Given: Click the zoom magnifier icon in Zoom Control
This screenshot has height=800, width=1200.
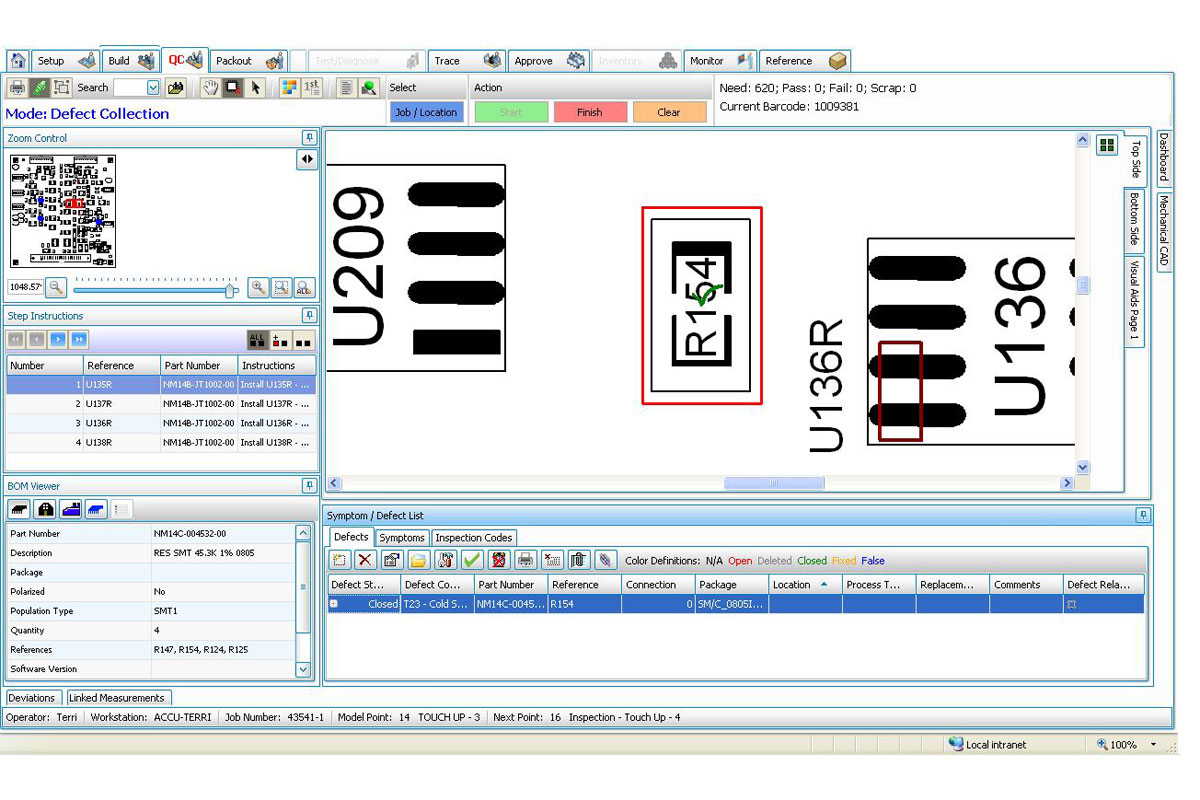Looking at the screenshot, I should [x=57, y=287].
